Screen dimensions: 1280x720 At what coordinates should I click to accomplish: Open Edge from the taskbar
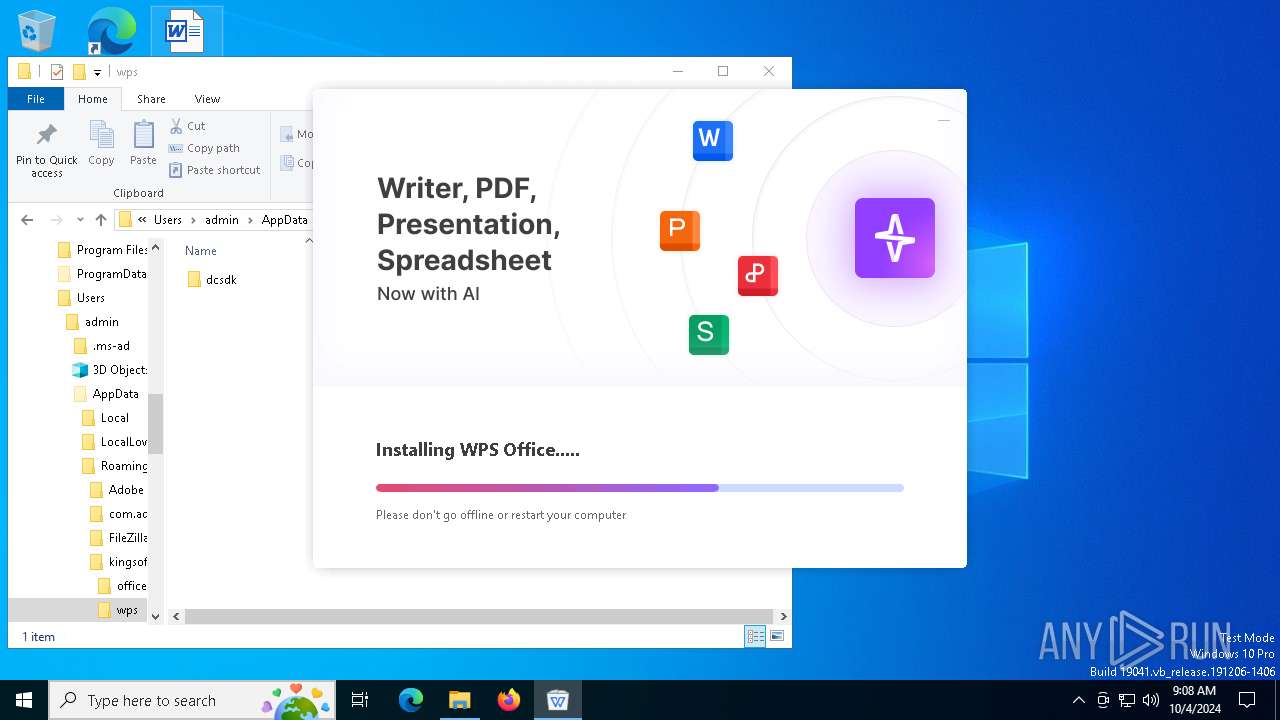pos(411,700)
